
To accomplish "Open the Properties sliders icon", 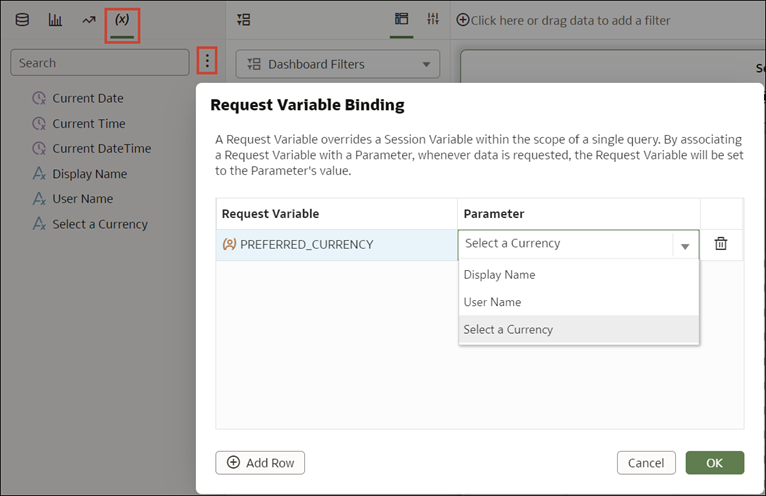I will click(433, 20).
